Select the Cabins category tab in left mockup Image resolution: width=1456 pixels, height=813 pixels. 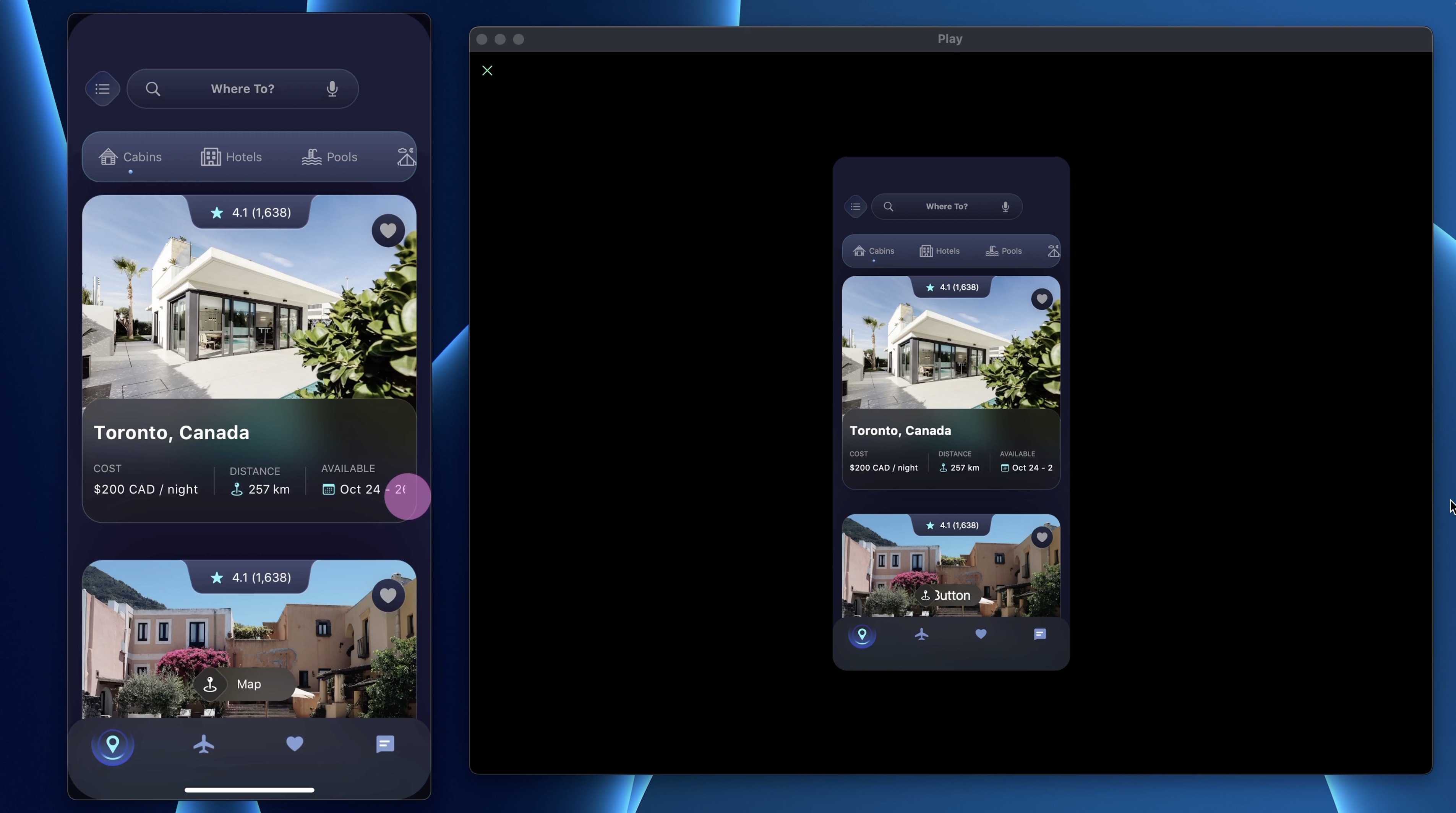[x=131, y=157]
